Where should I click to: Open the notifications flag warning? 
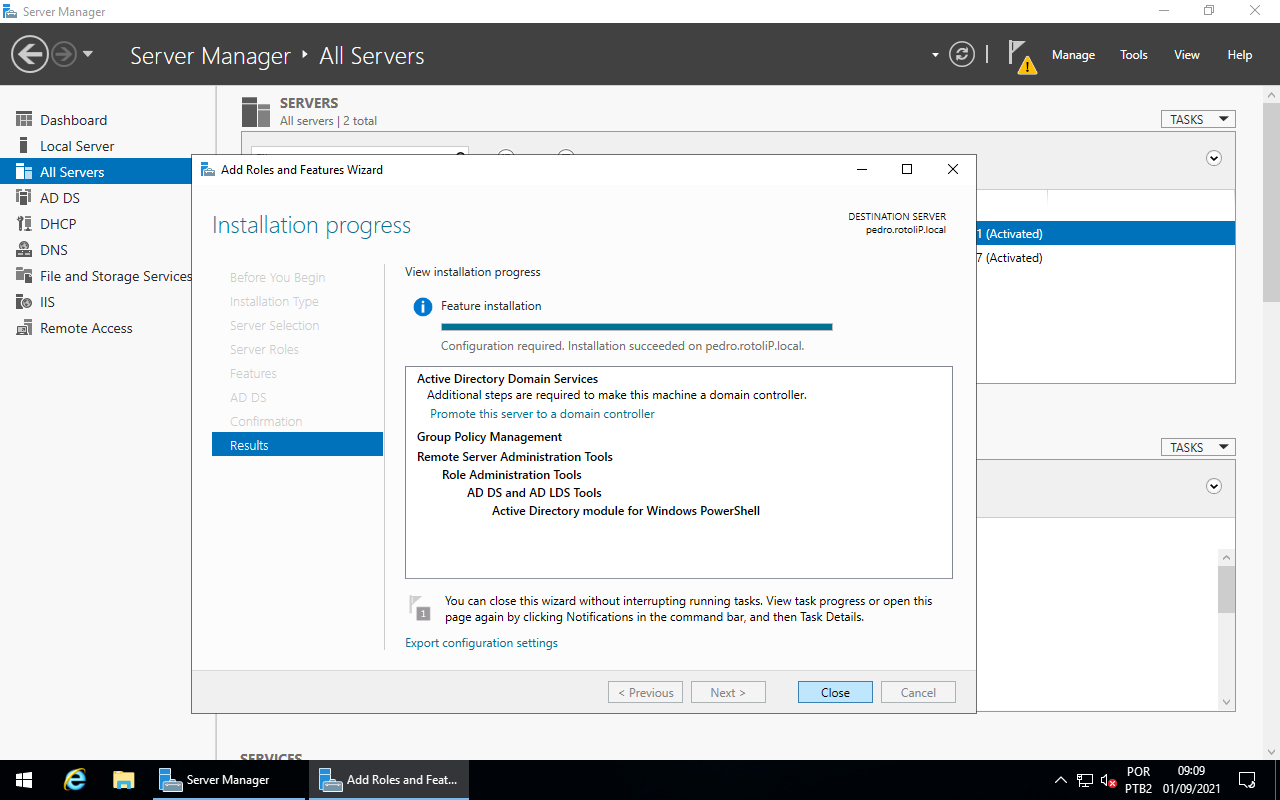pos(1021,57)
